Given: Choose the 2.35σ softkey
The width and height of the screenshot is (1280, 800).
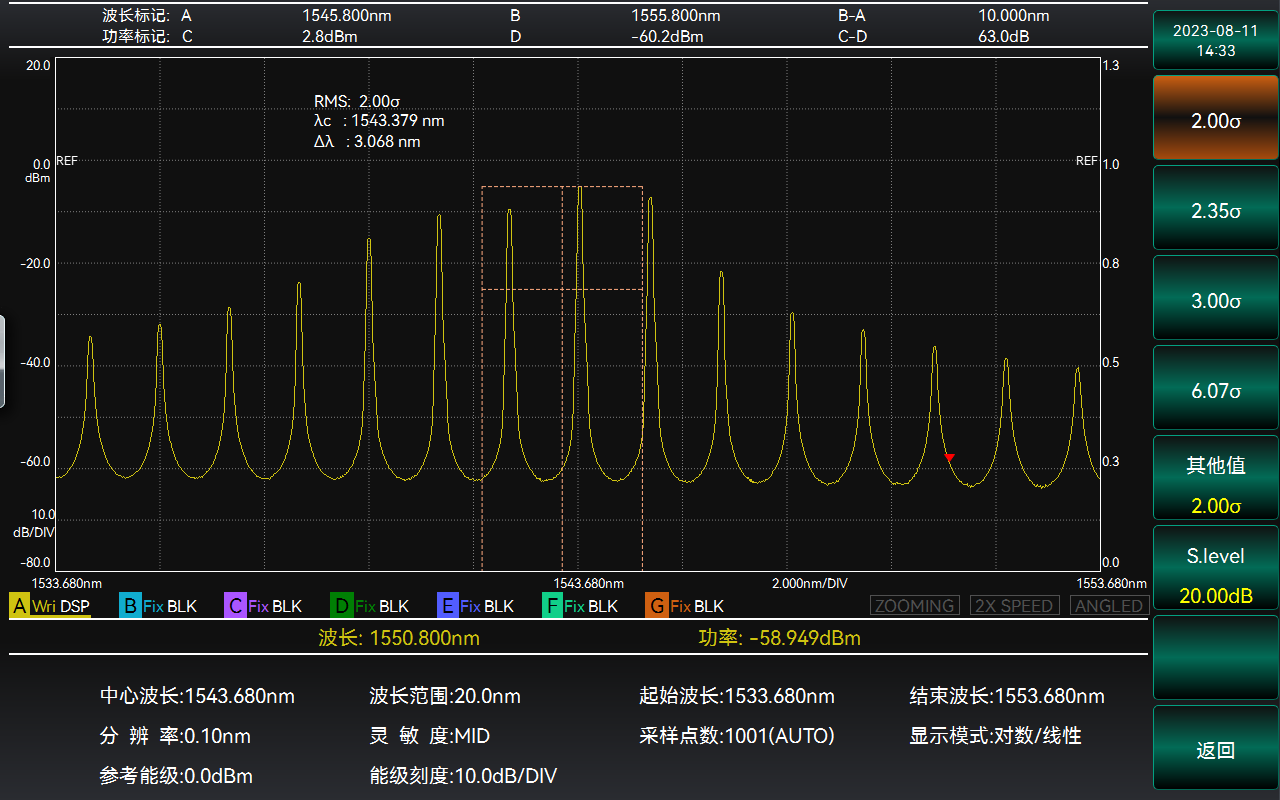Looking at the screenshot, I should point(1215,210).
